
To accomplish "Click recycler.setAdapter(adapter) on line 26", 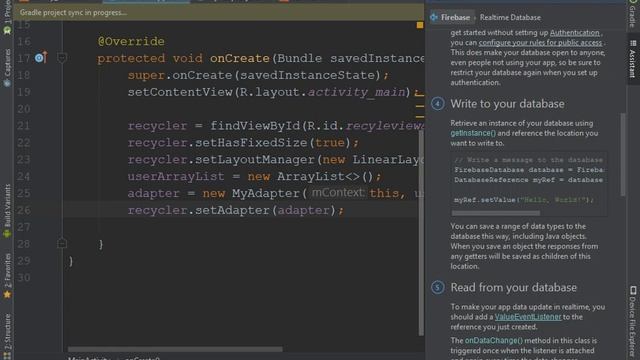I will (x=236, y=210).
